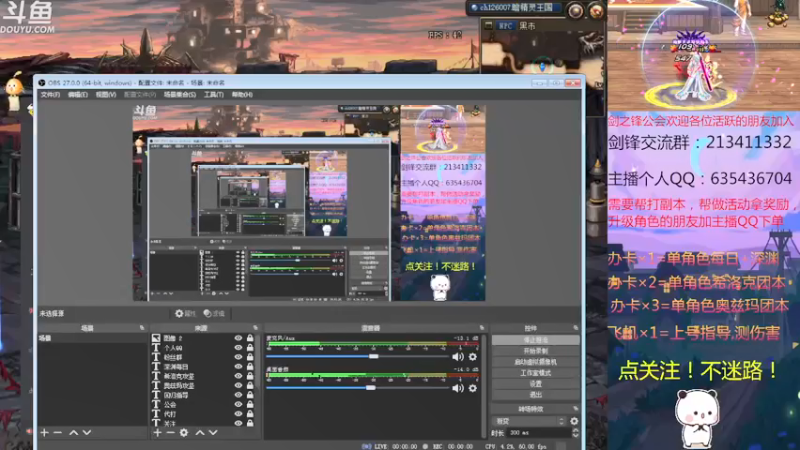Select the 粉丝群 text source
The width and height of the screenshot is (800, 450).
[173, 357]
